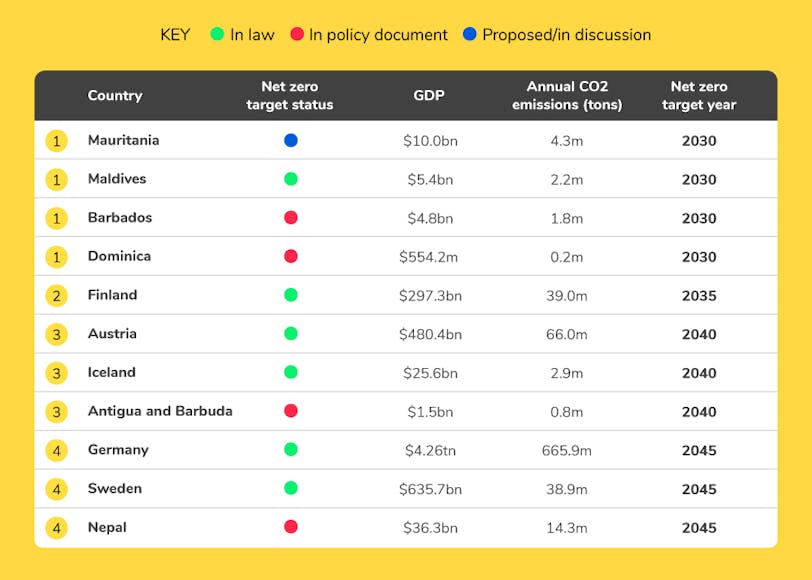Click Nepal's red status dot
The width and height of the screenshot is (812, 580).
[290, 527]
